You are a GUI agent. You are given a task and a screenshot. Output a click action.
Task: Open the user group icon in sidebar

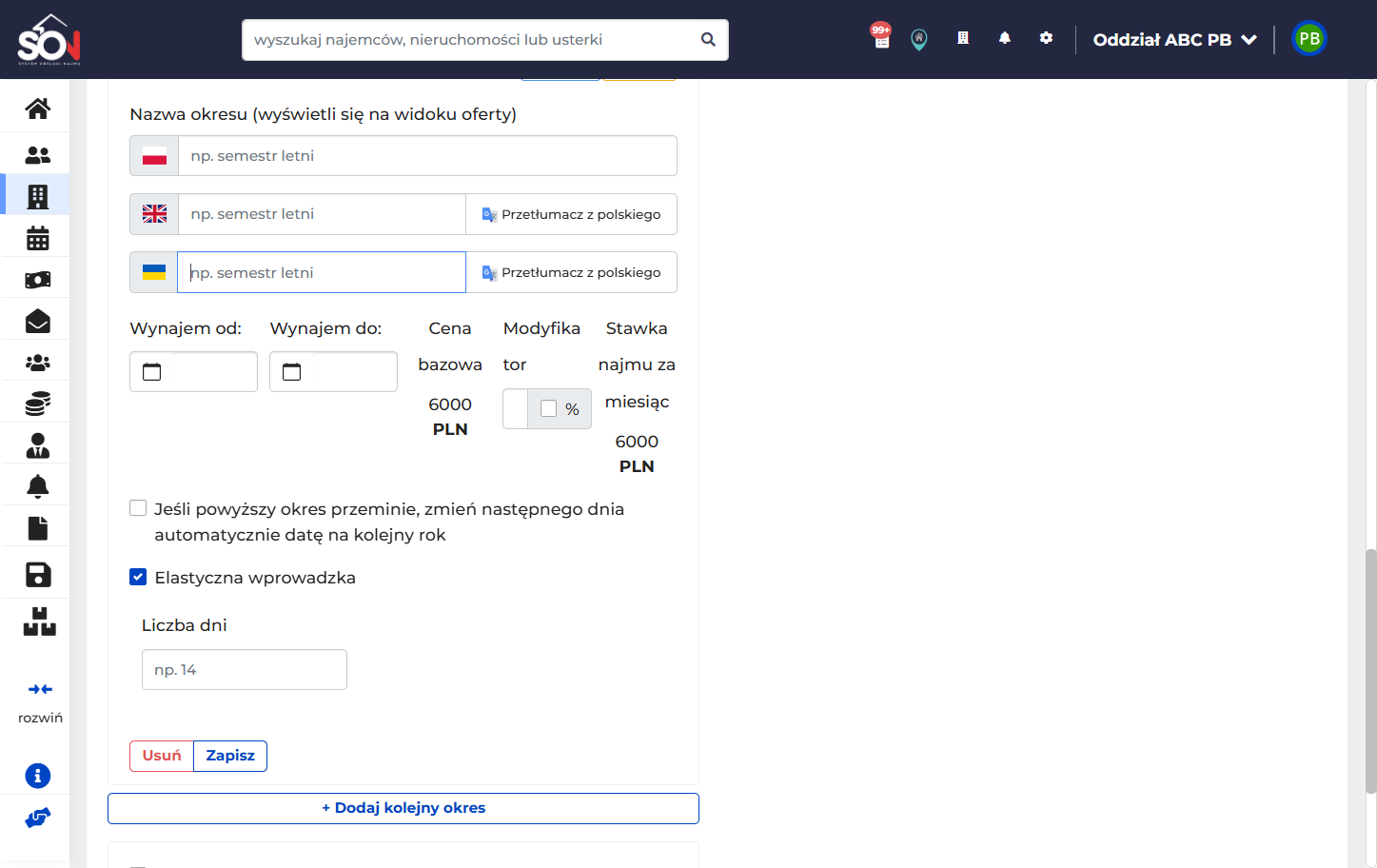pyautogui.click(x=38, y=363)
